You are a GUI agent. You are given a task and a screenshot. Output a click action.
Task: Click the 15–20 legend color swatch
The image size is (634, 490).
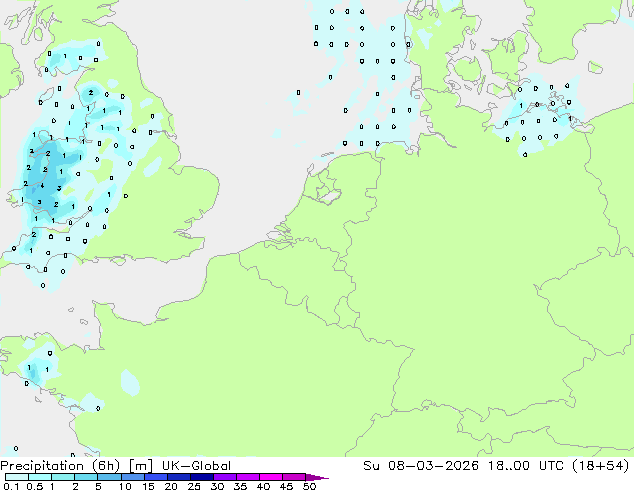[x=155, y=477]
